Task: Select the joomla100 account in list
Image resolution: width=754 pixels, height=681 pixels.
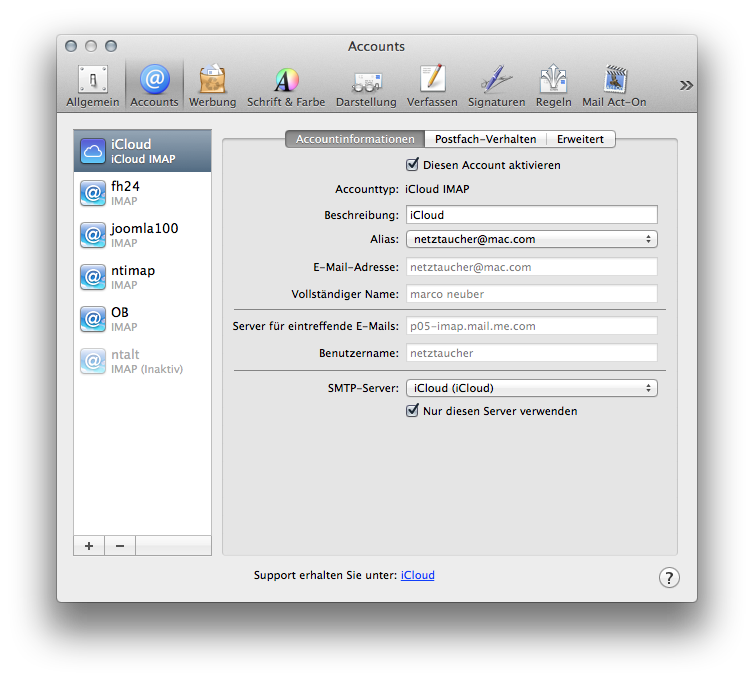Action: tap(142, 234)
